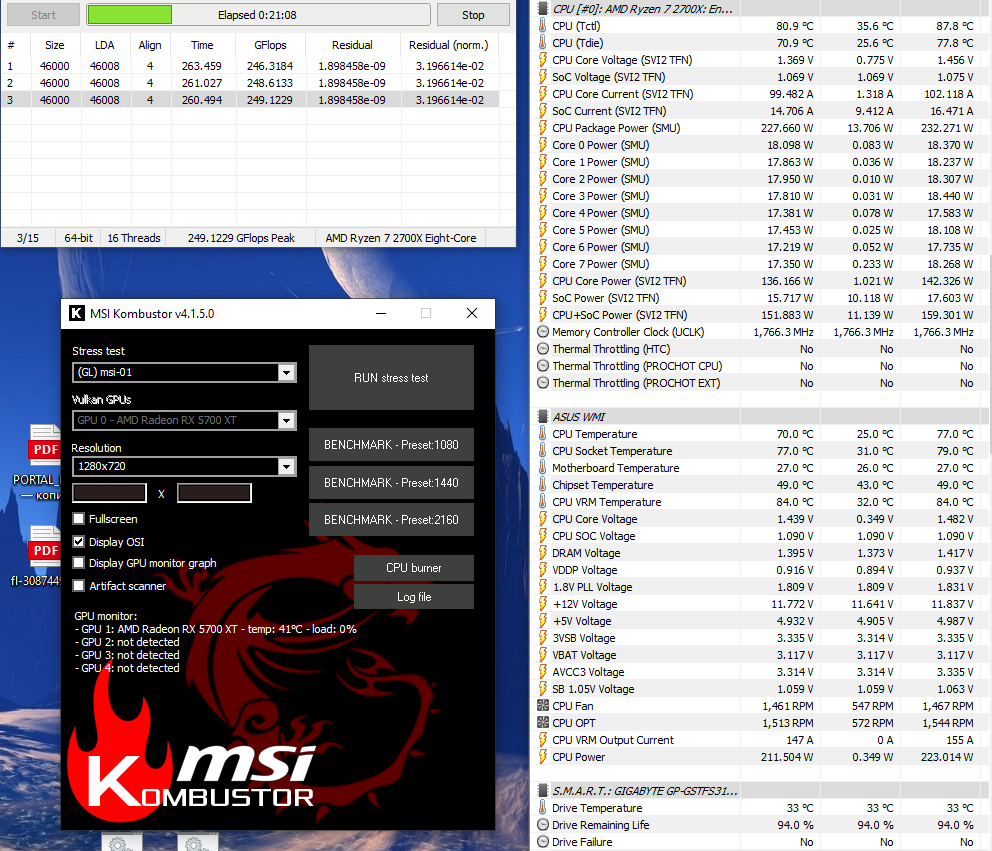Image resolution: width=992 pixels, height=851 pixels.
Task: Click thermometer icon beside Drive Temperature
Action: [x=543, y=808]
